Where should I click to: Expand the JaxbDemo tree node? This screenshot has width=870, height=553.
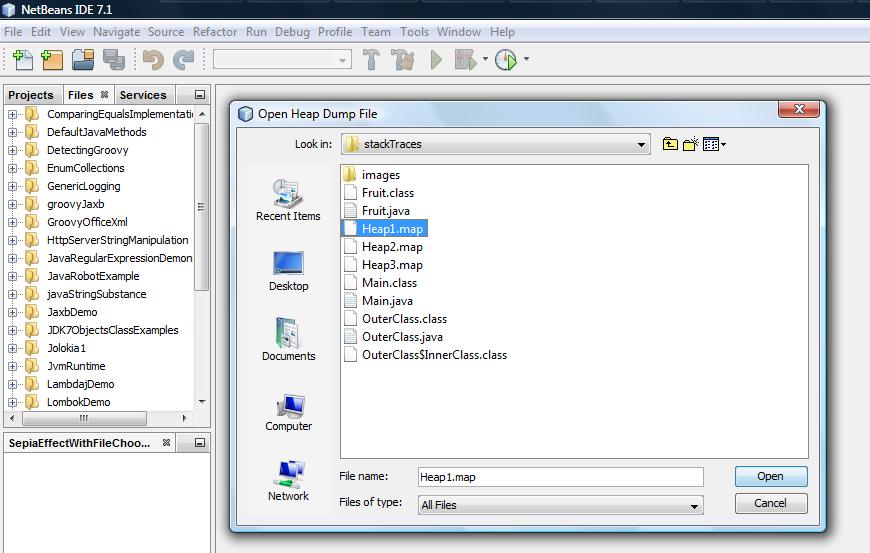pos(12,312)
